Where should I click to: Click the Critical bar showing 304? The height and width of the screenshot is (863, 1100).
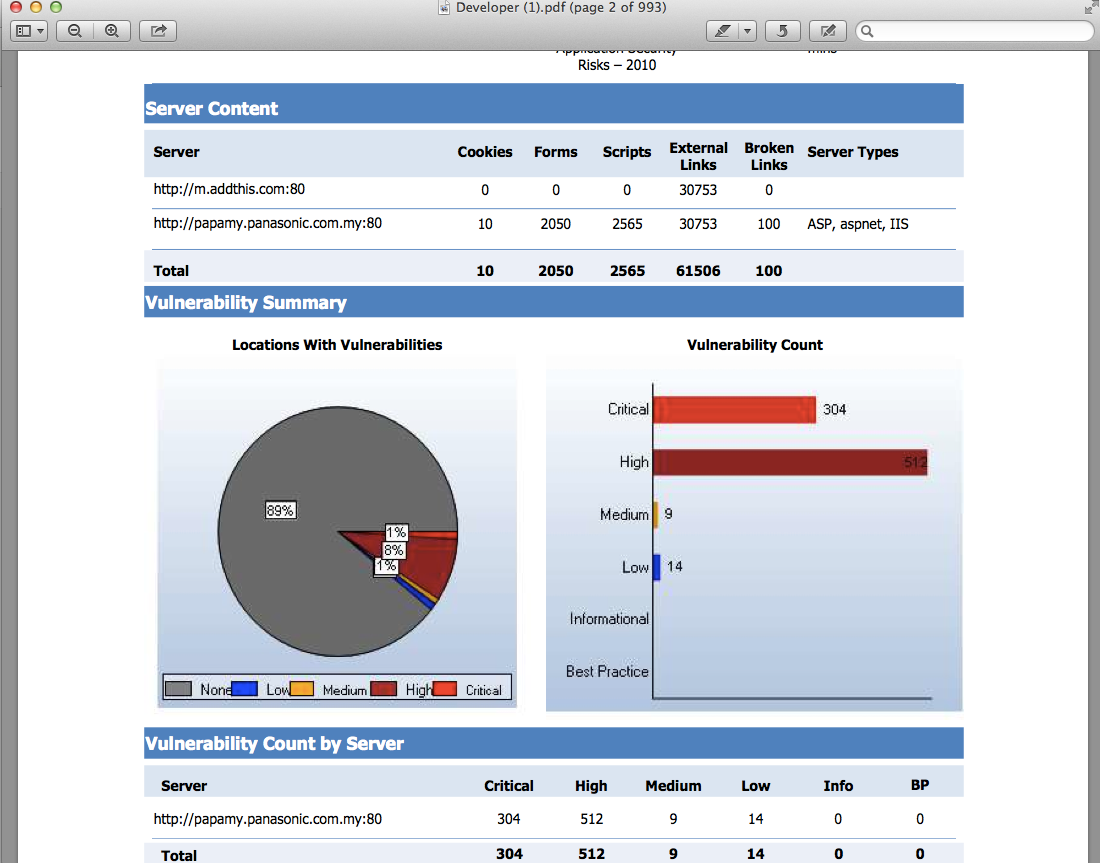point(734,409)
